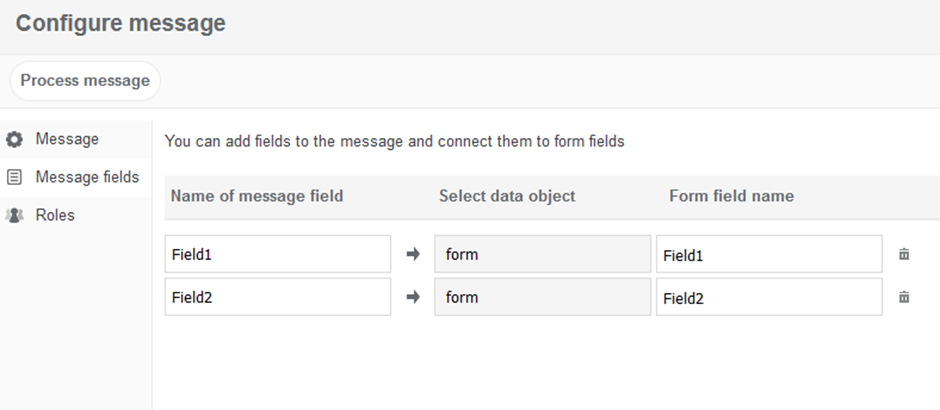Delete the Field2 row with trash icon
The image size is (940, 410).
904,297
